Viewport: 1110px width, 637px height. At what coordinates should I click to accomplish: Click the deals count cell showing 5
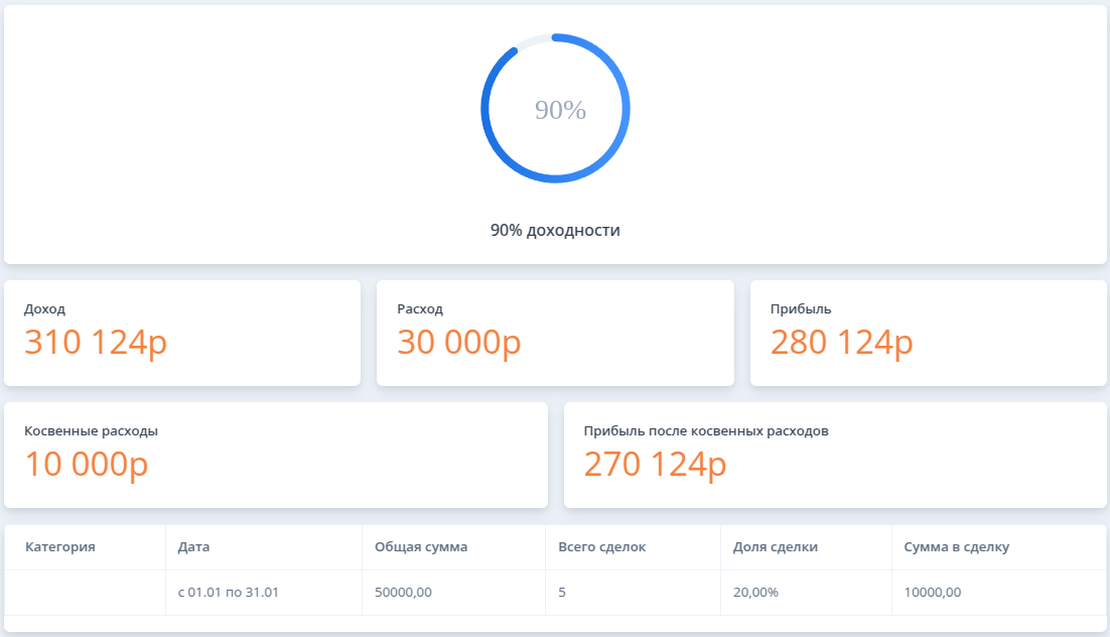click(562, 592)
